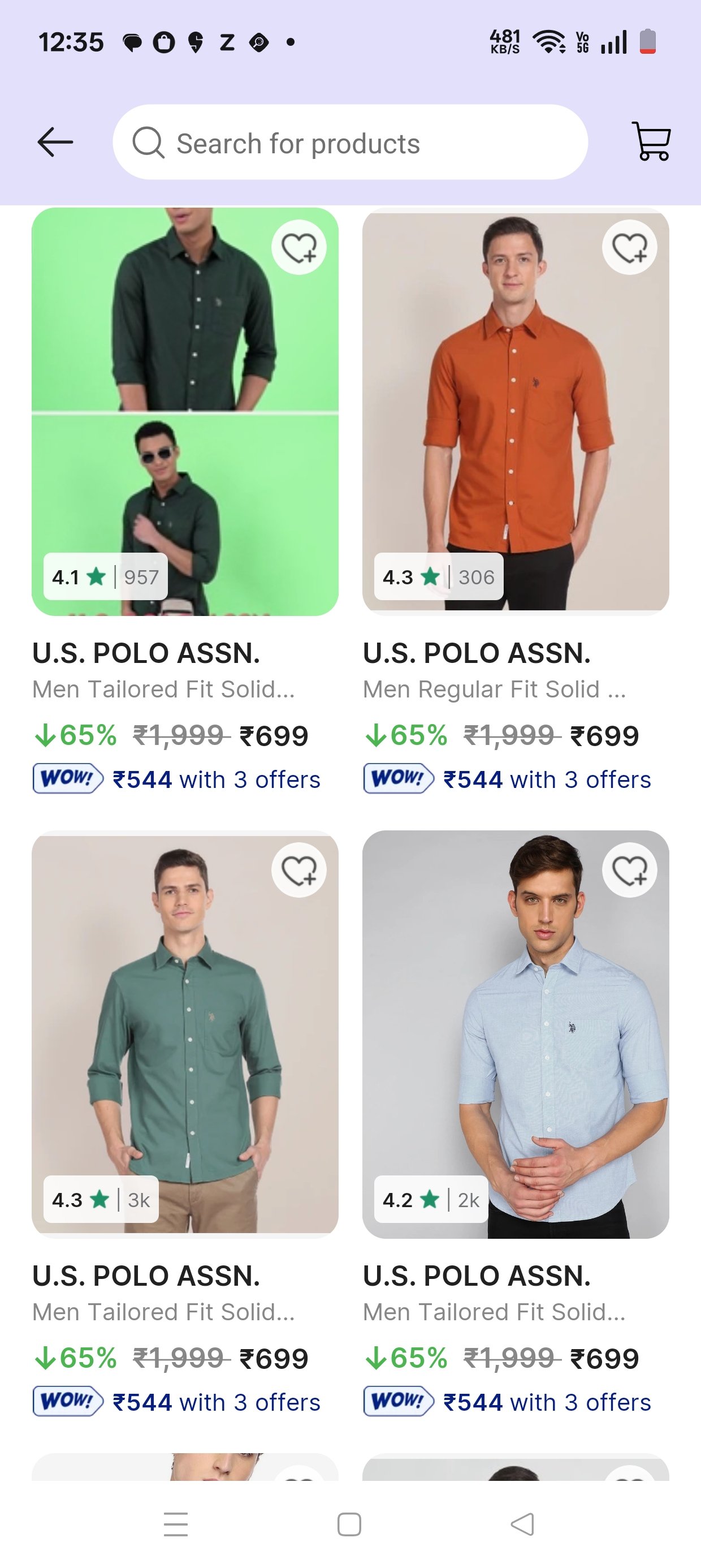The image size is (701, 1568).
Task: Tap the 4.3 rating badge with 3k reviews
Action: coord(101,1199)
